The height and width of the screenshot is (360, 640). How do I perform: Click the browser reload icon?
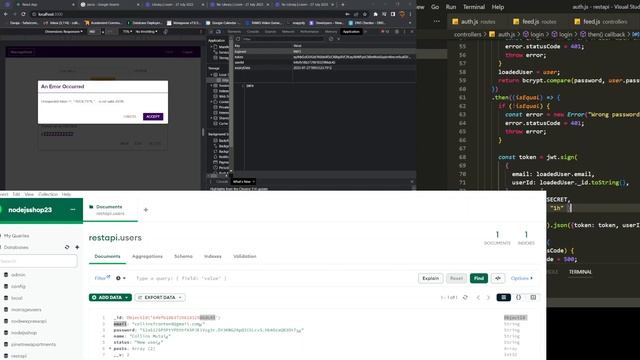[x=23, y=14]
